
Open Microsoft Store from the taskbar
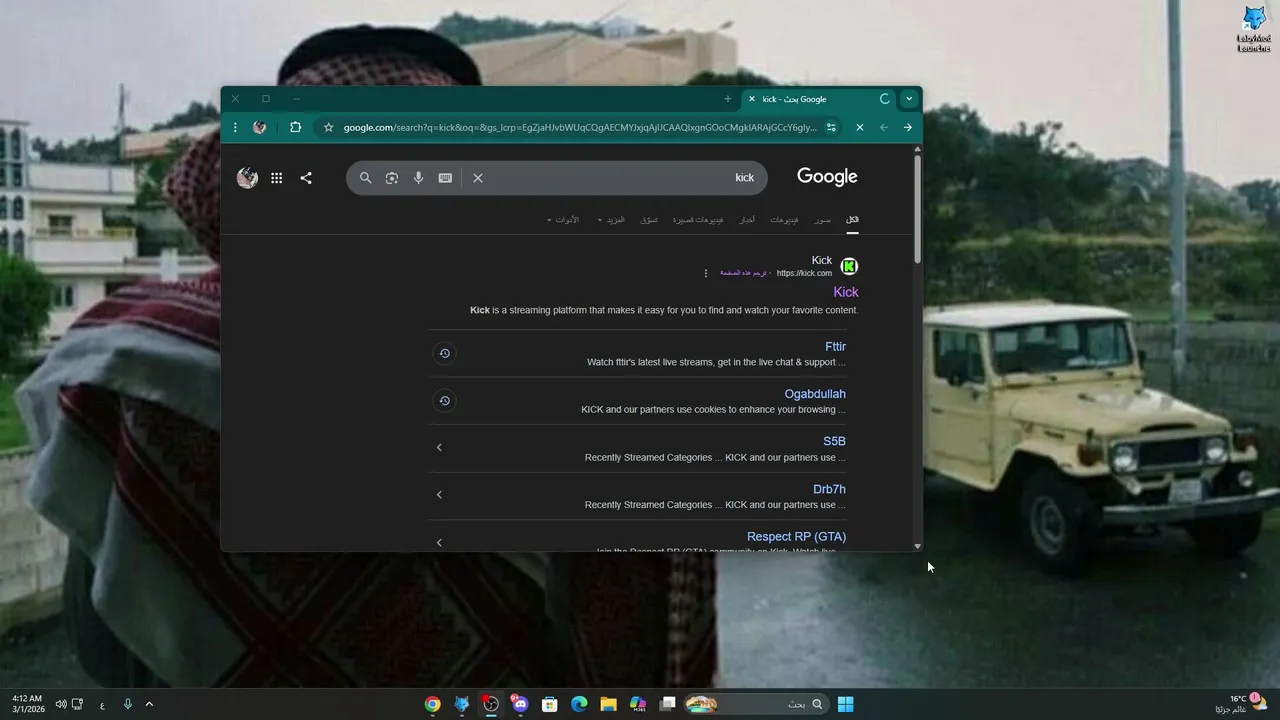point(549,704)
